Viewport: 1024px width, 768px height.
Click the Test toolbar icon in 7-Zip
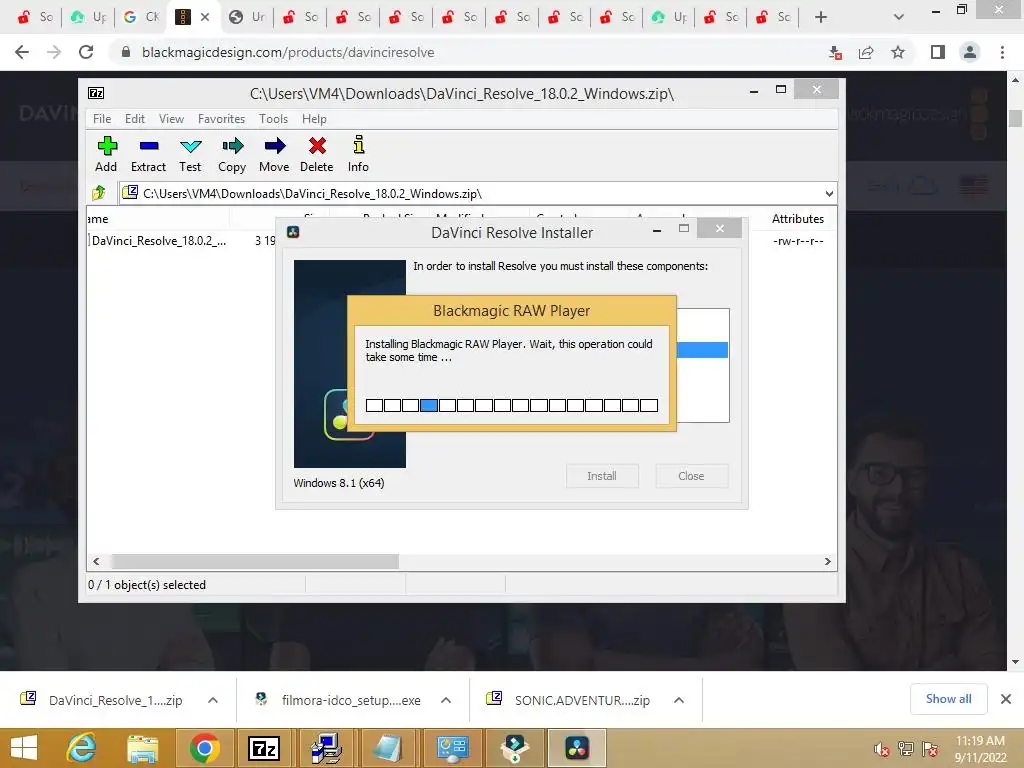click(190, 155)
